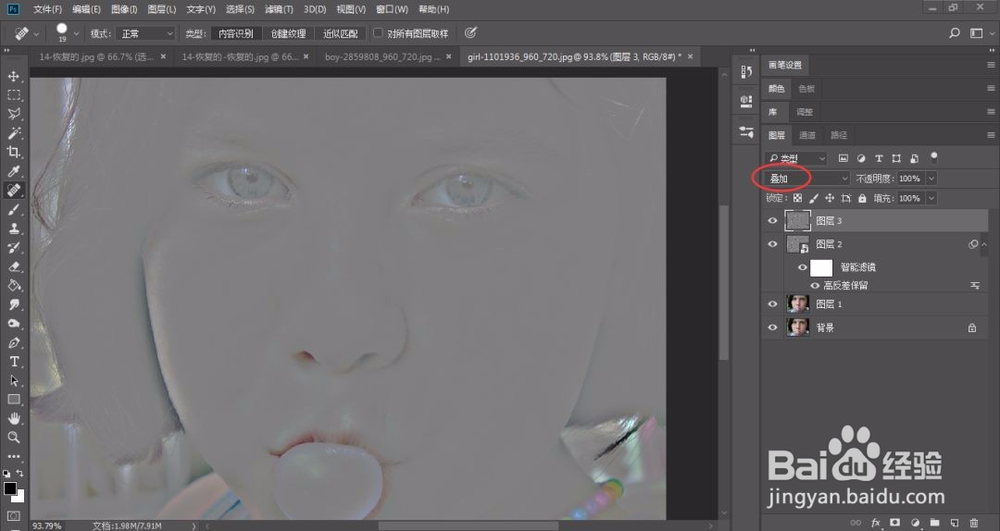Create a new fill or adjustment layer
The image size is (1000, 531).
coord(915,523)
